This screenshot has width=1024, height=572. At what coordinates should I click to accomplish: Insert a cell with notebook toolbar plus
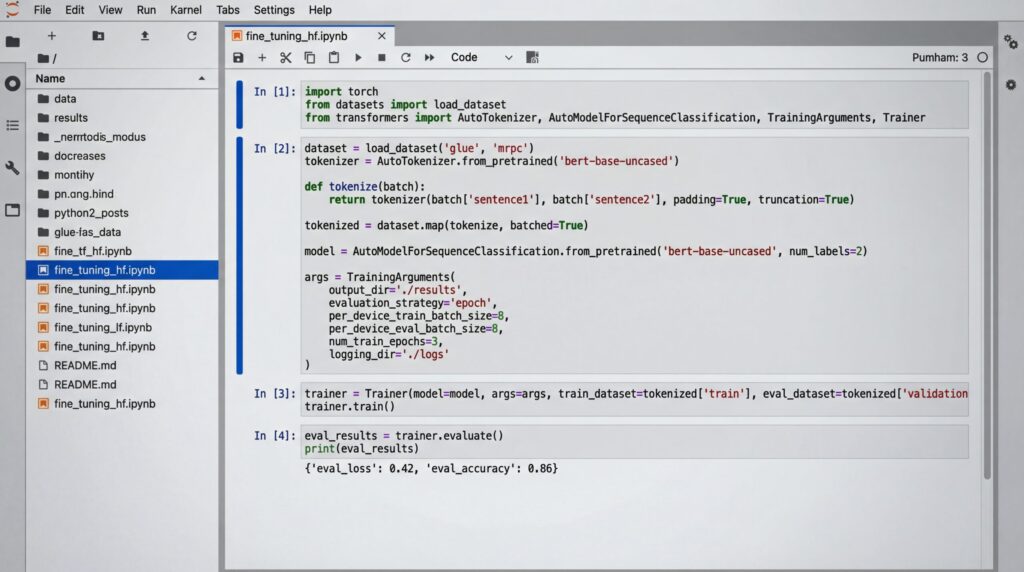(x=262, y=57)
